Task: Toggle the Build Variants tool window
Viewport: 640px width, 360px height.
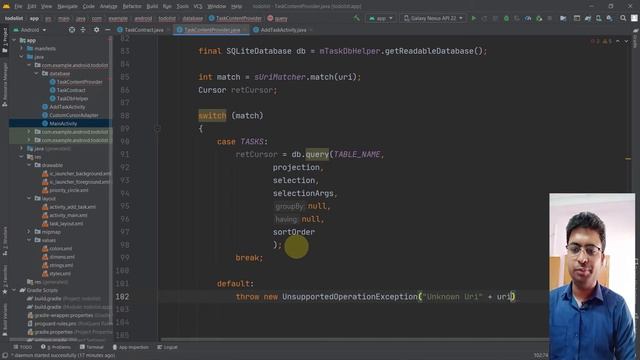Action: [5, 319]
